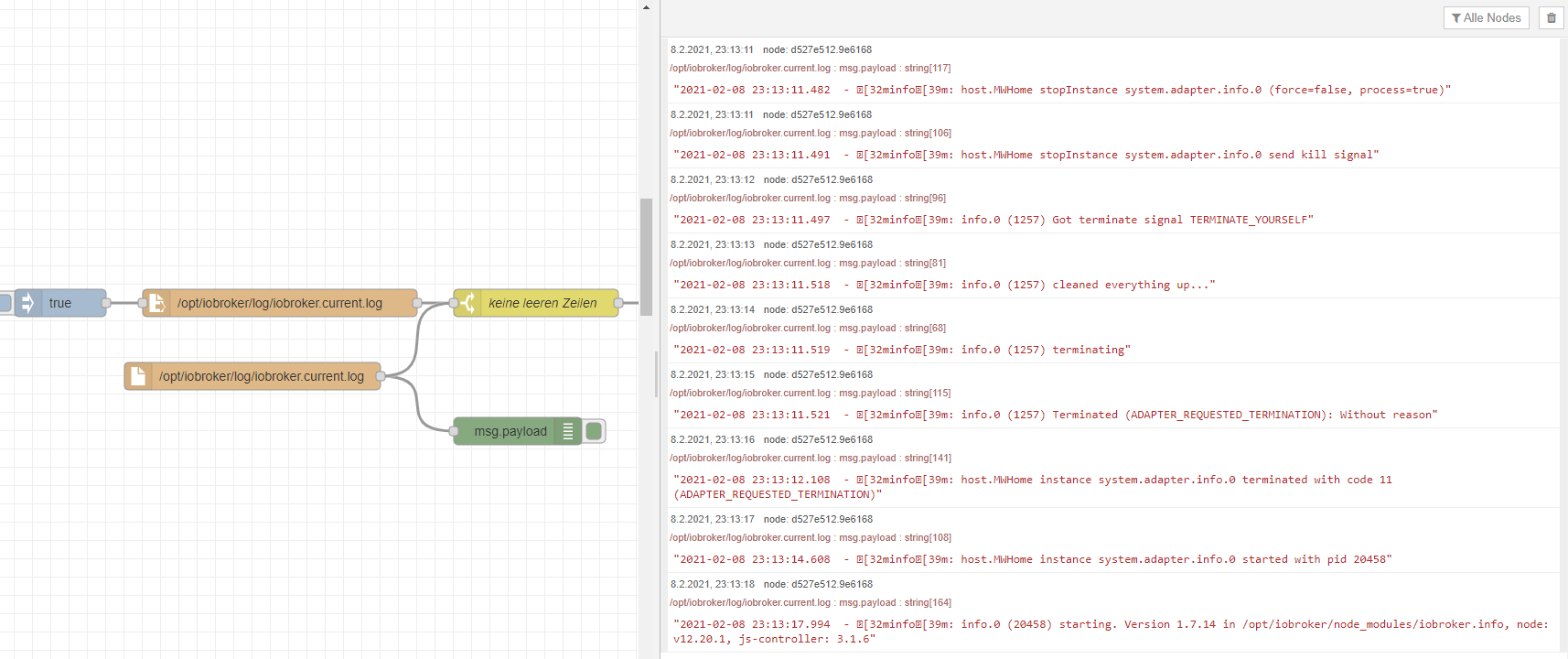The width and height of the screenshot is (1568, 659).
Task: Click node d527e512.9e6168 link in the first 23:13:11 message
Action: [817, 49]
